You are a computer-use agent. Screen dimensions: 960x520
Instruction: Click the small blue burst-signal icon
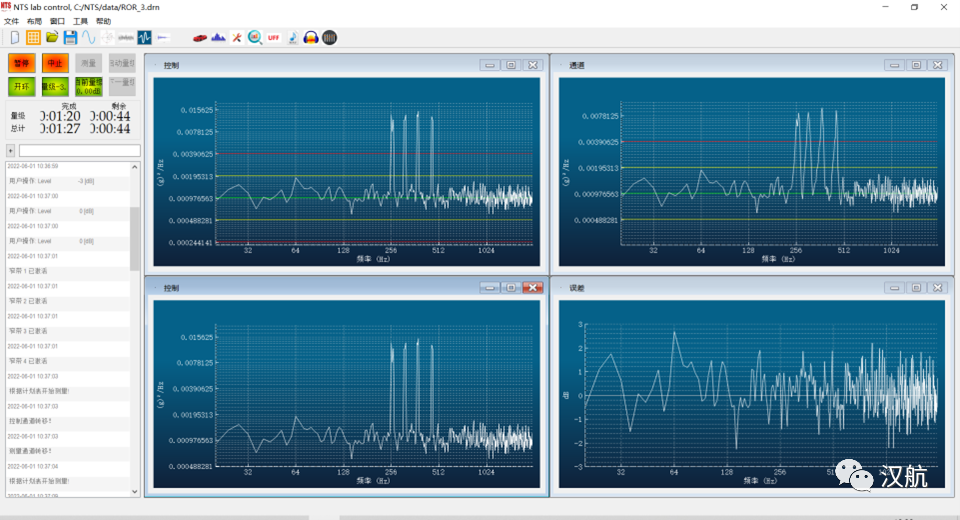tap(163, 37)
